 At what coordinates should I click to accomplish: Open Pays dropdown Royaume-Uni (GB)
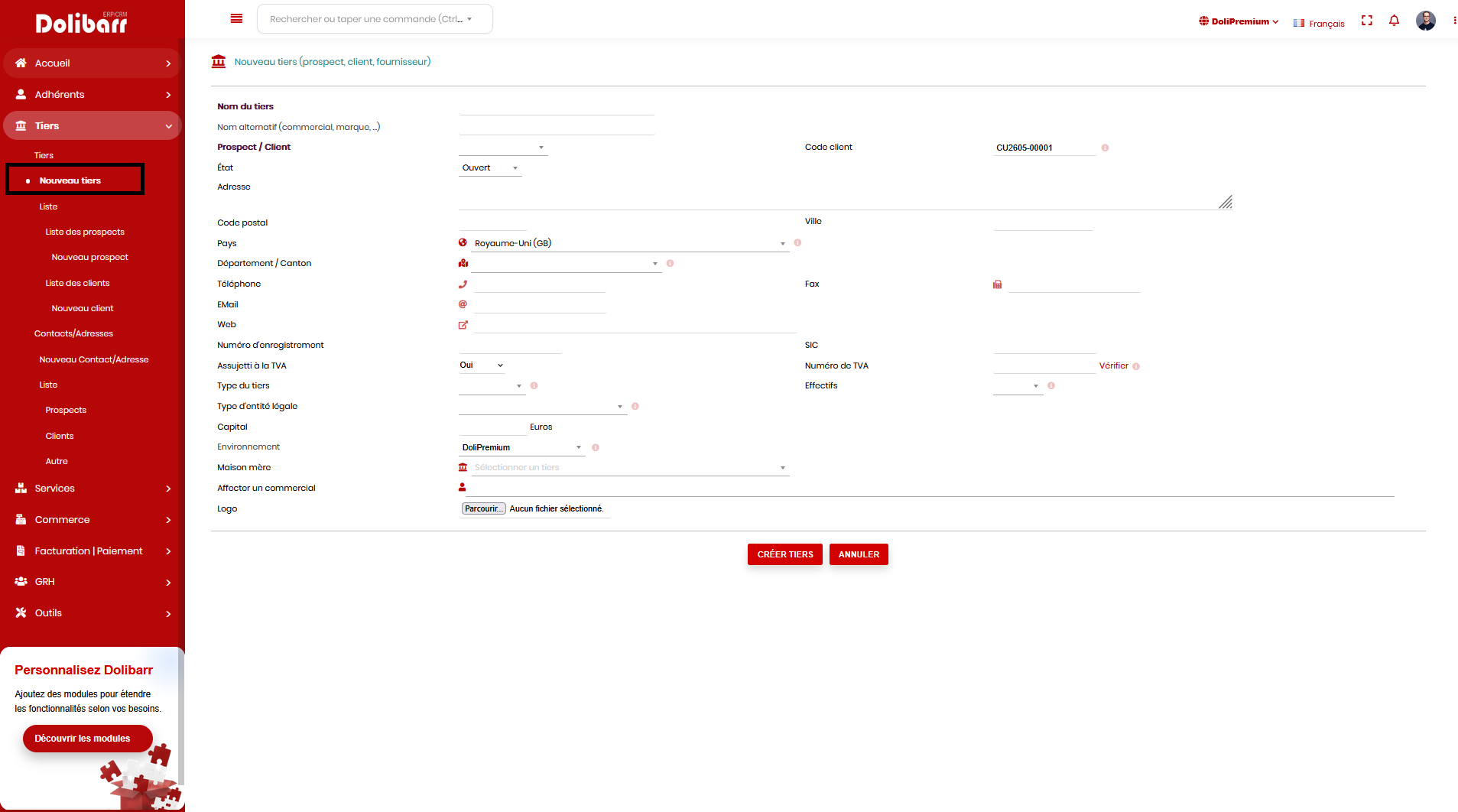point(630,243)
